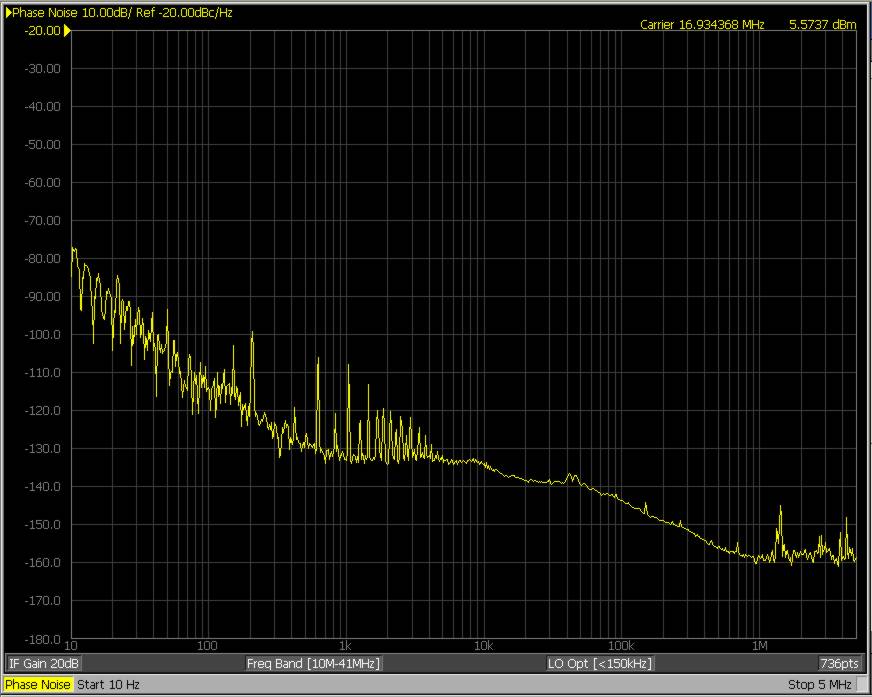The image size is (872, 697).
Task: Open the LO Opt [<150kHz] setting
Action: [600, 664]
